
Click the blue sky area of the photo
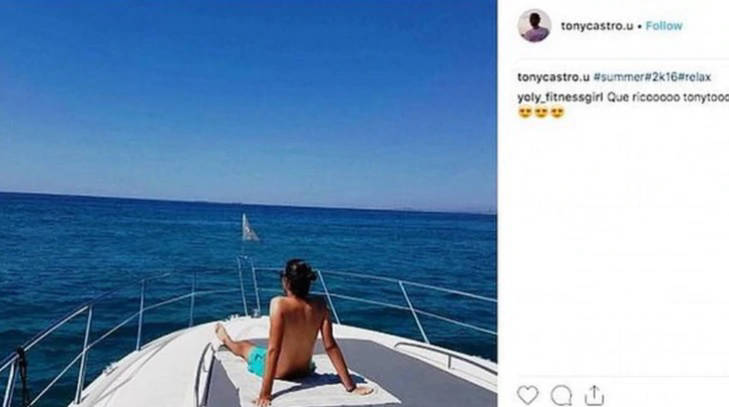click(x=248, y=93)
